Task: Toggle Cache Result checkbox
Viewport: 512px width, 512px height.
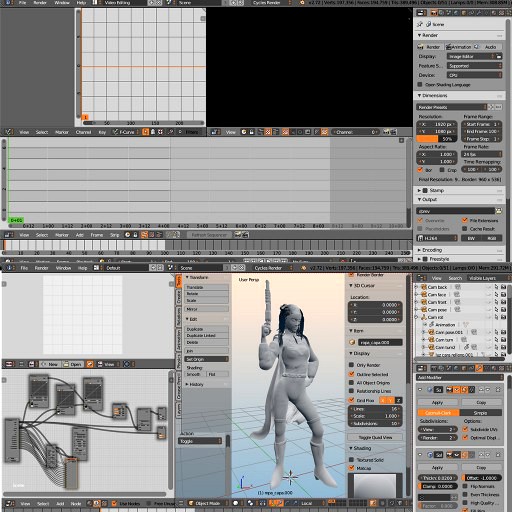Action: tap(464, 229)
